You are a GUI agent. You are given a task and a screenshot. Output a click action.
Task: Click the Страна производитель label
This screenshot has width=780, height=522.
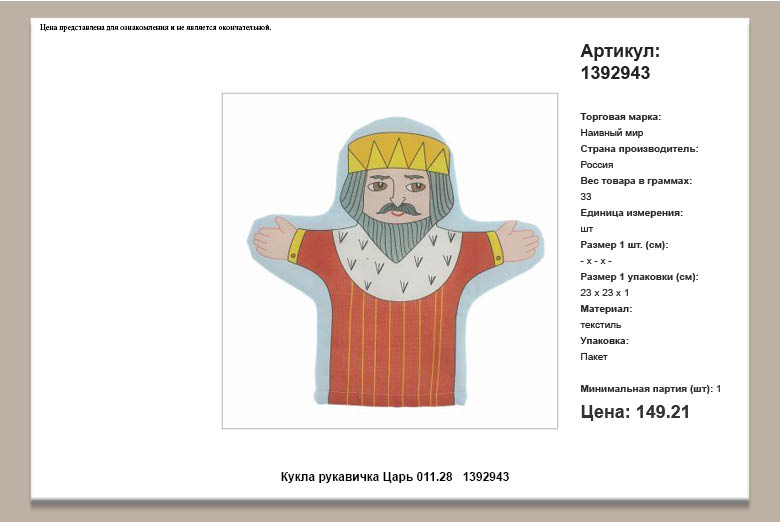639,149
